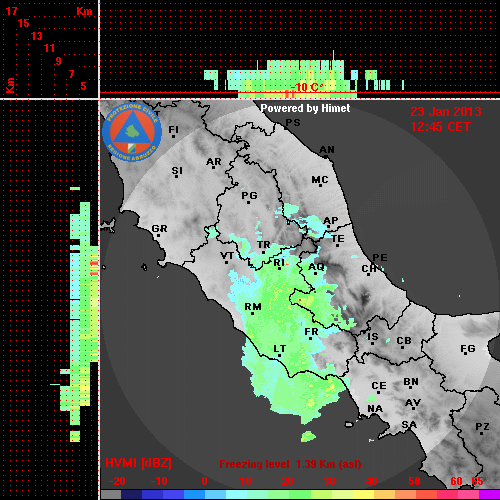
Task: Click the CB city label on map
Action: pos(404,341)
